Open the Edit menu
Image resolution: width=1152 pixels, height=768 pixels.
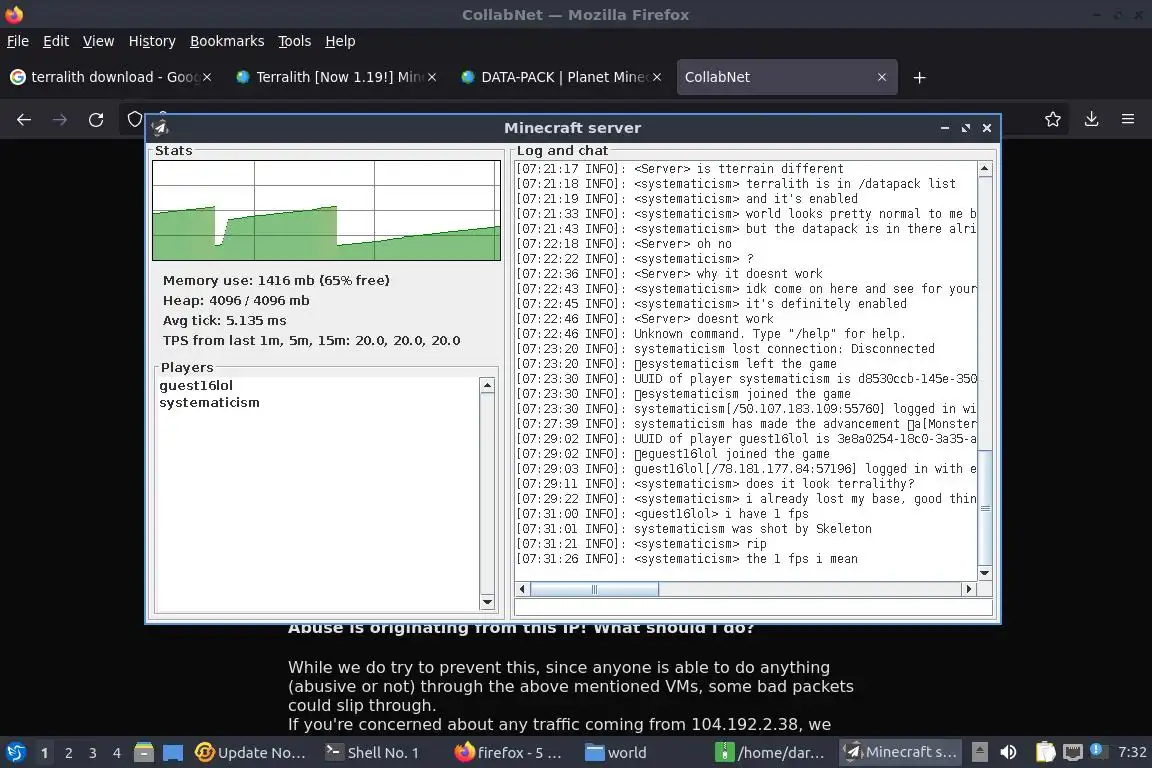click(x=56, y=41)
